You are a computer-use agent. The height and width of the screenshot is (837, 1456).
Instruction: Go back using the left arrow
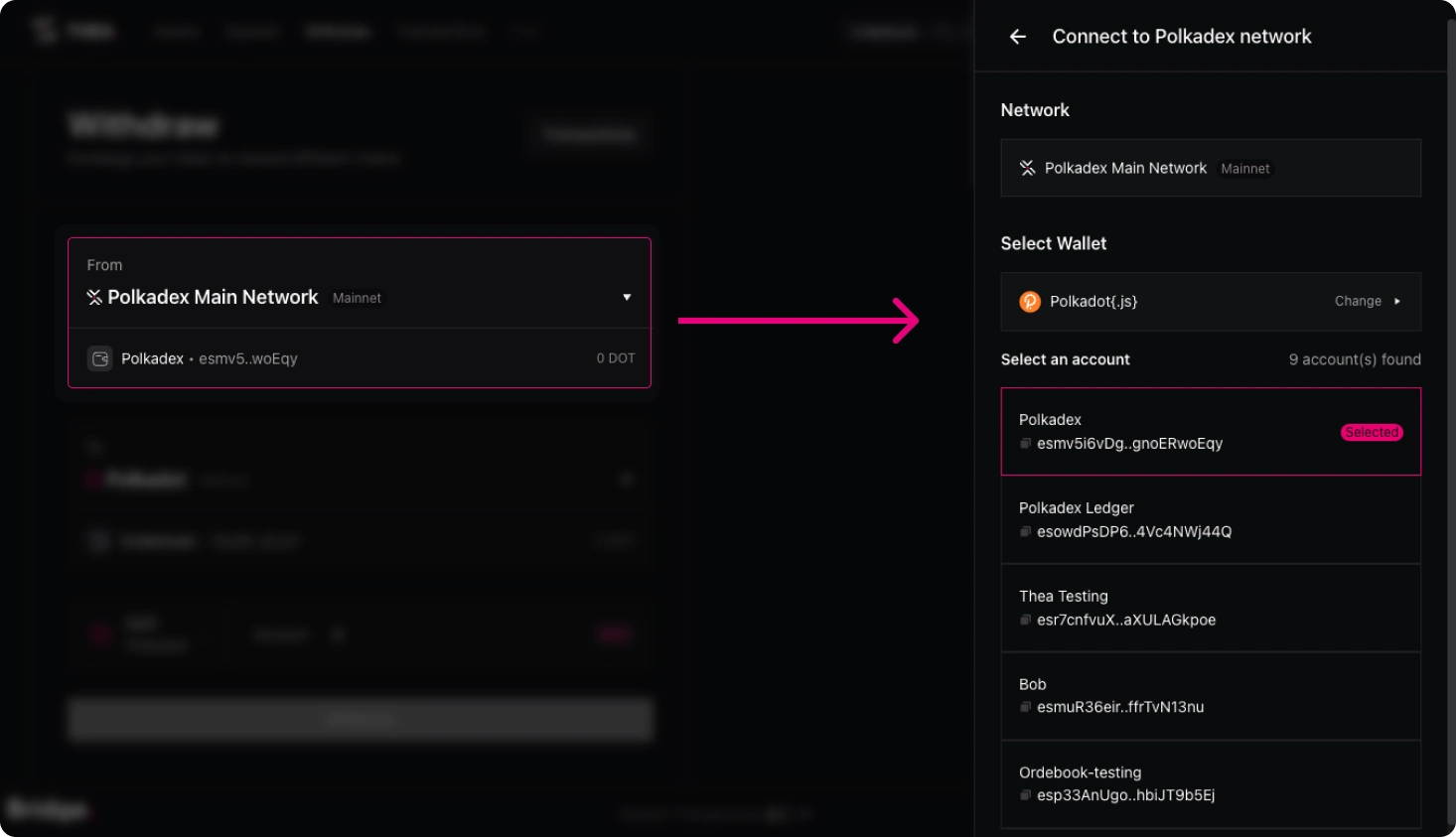coord(1017,37)
